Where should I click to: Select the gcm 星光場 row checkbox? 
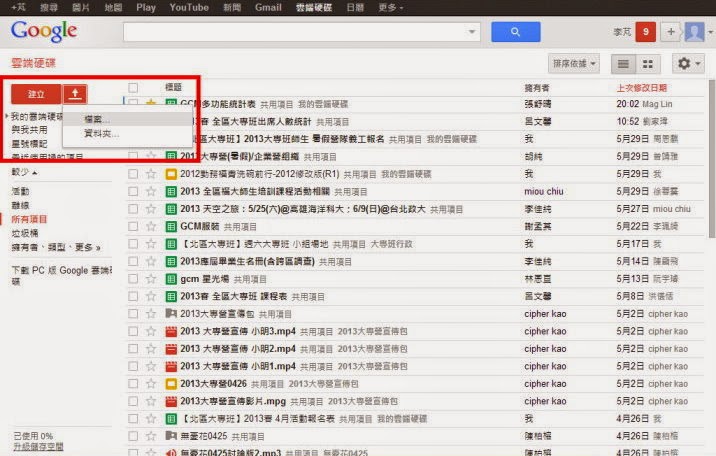[133, 279]
